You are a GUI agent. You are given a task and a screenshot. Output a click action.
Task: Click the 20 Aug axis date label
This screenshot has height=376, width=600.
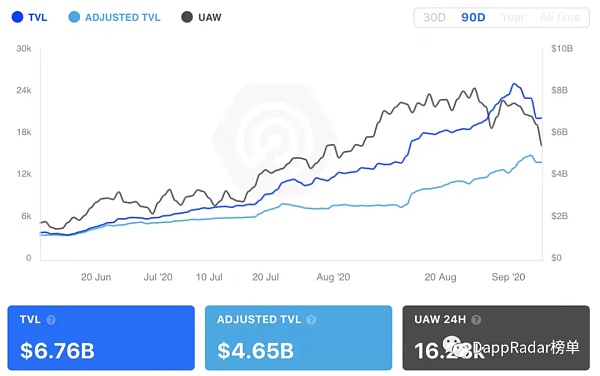pyautogui.click(x=440, y=277)
